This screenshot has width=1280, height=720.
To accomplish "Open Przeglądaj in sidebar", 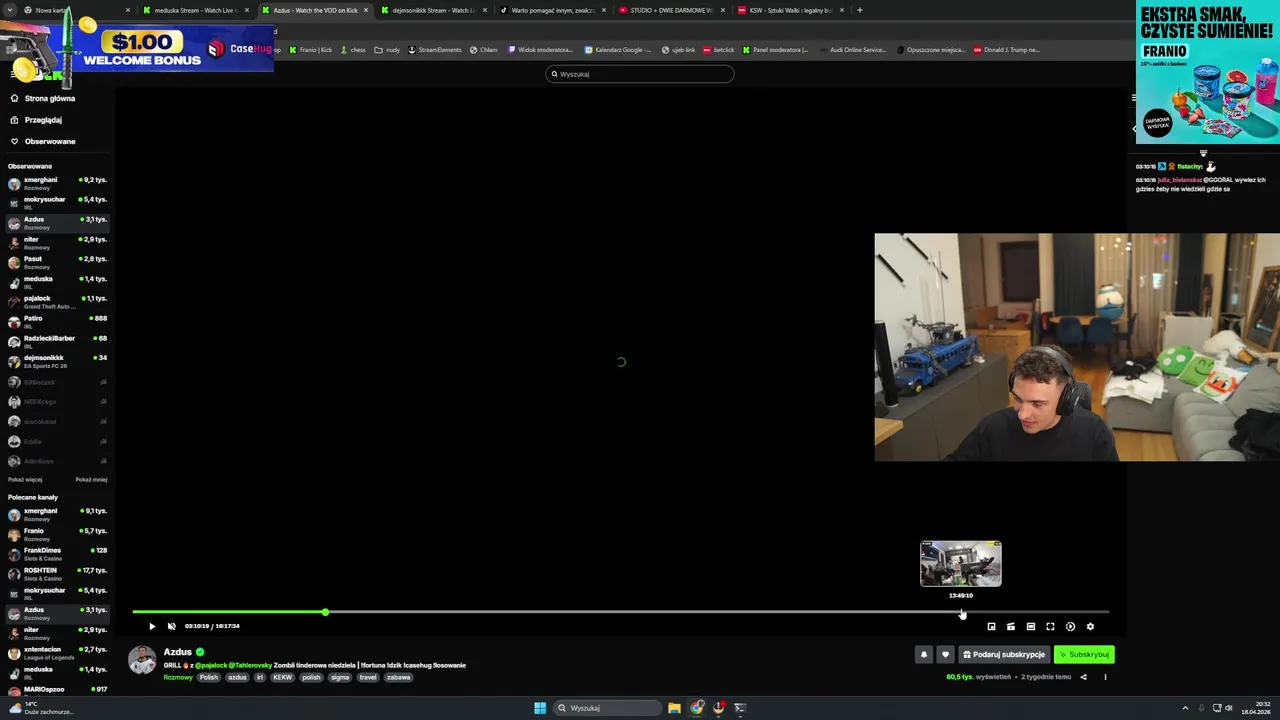I will tap(43, 120).
